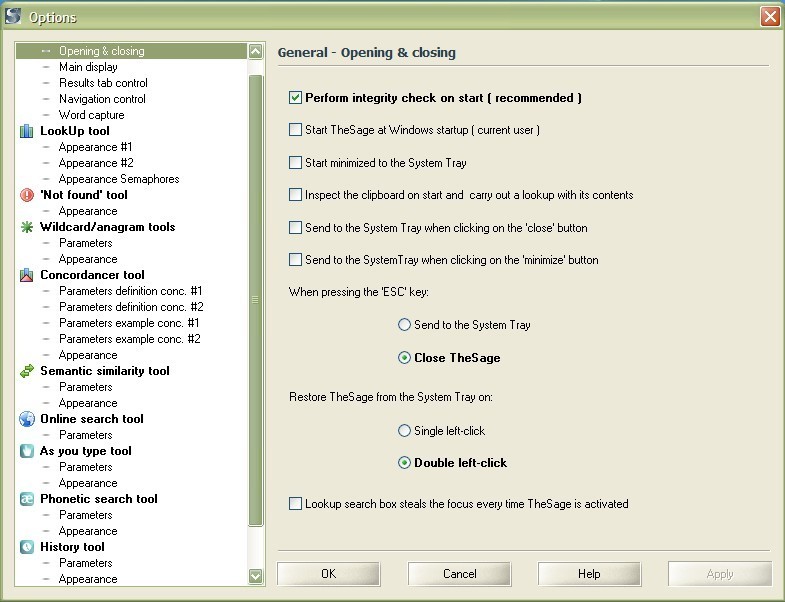The width and height of the screenshot is (785, 602).
Task: Open Appearance under 'Not found' tool
Action: (88, 211)
